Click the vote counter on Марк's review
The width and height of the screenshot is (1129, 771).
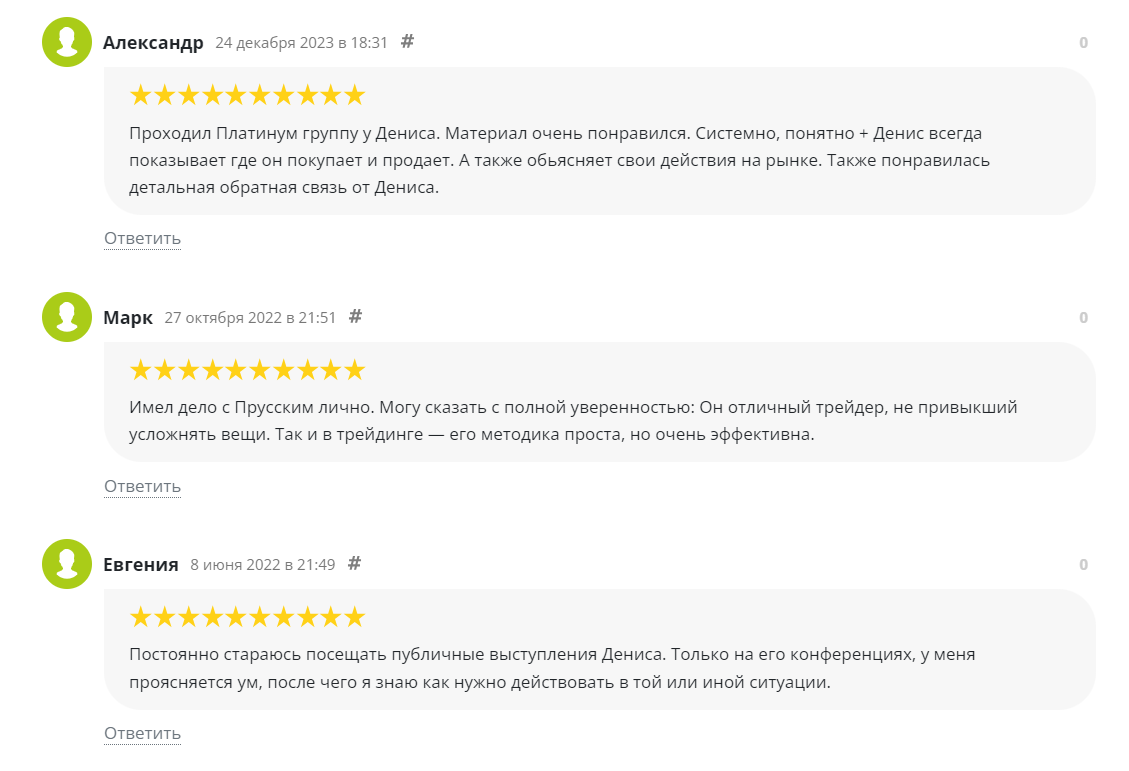coord(1083,318)
